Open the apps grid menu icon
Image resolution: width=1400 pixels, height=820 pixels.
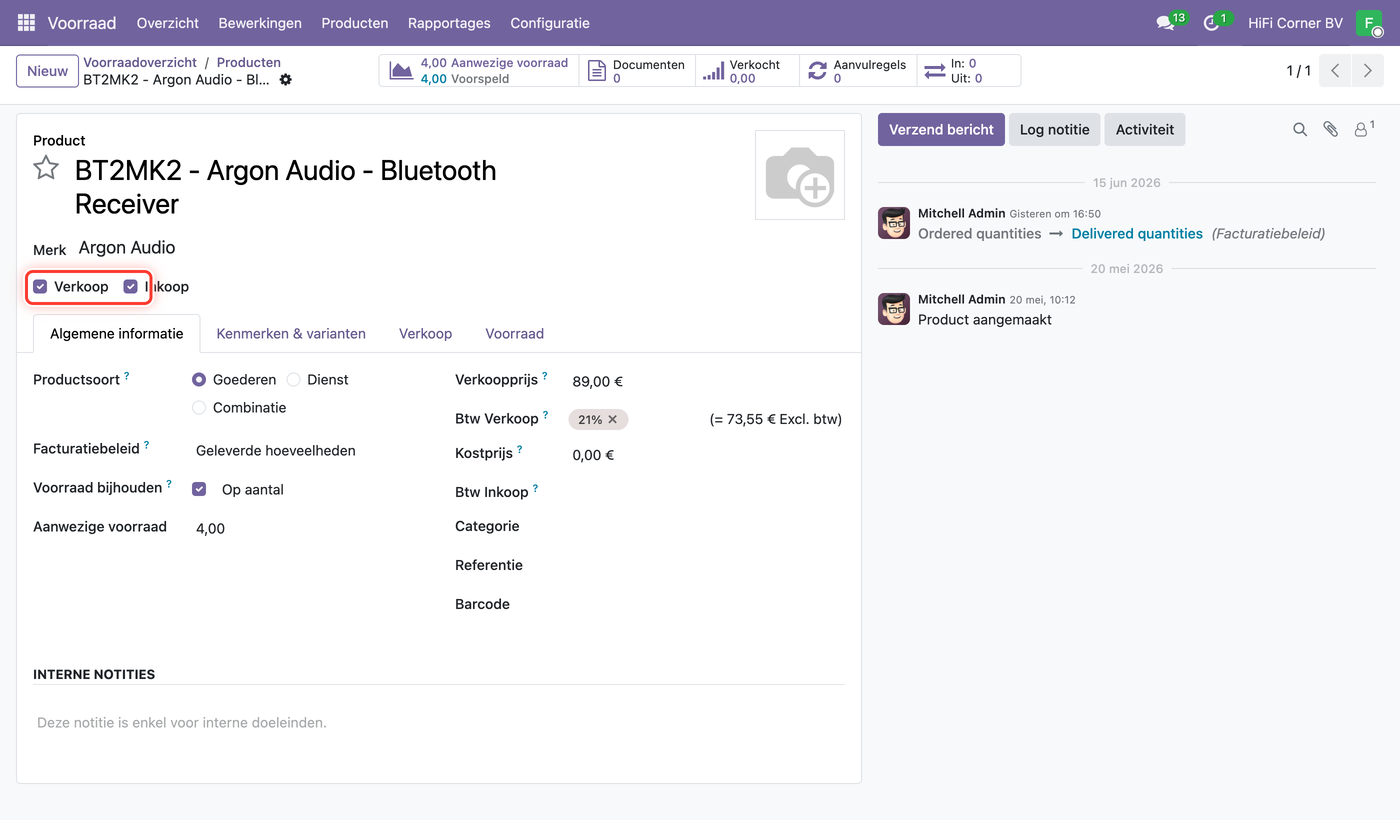pyautogui.click(x=26, y=22)
